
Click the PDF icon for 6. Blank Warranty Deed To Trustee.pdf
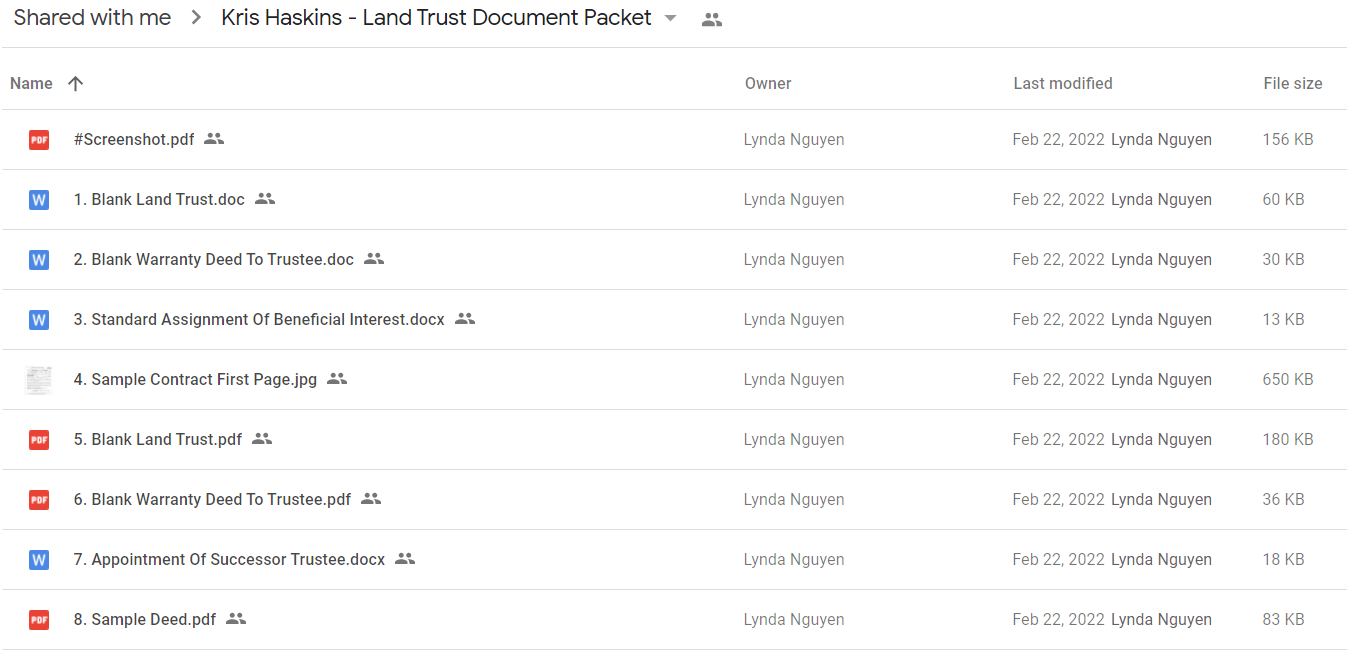point(39,500)
